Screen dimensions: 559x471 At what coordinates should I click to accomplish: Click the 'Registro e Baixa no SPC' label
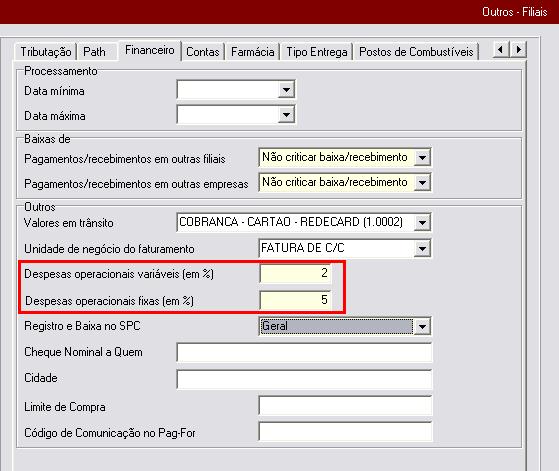pos(82,326)
